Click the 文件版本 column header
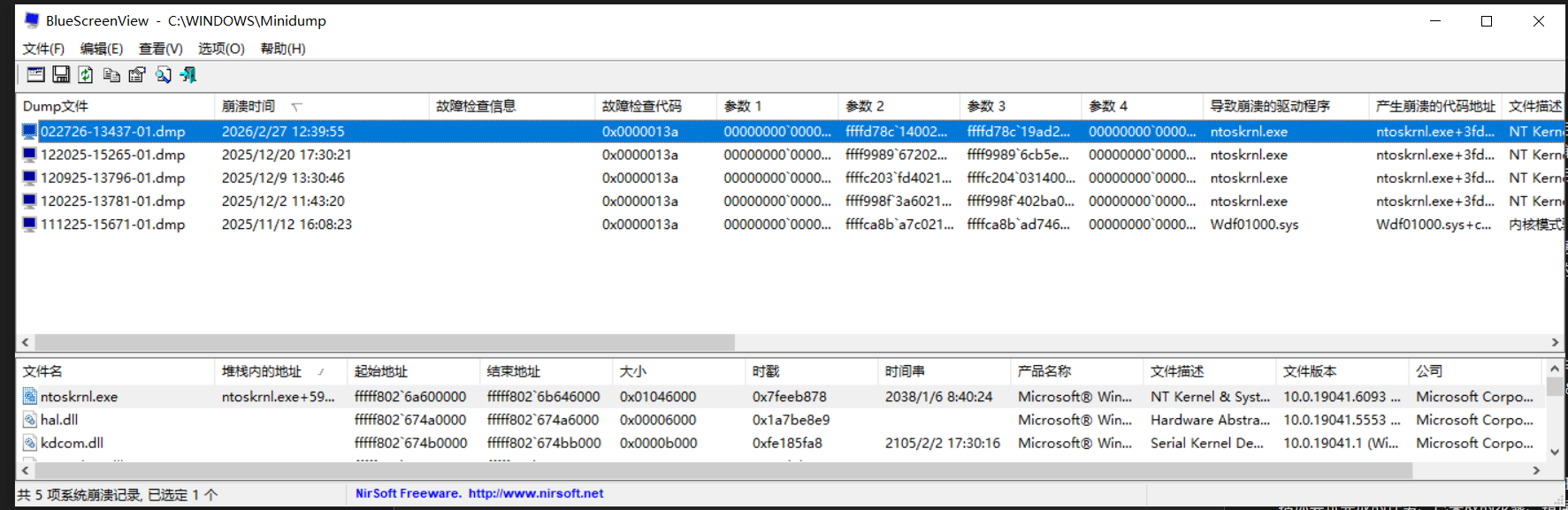 pyautogui.click(x=1342, y=371)
